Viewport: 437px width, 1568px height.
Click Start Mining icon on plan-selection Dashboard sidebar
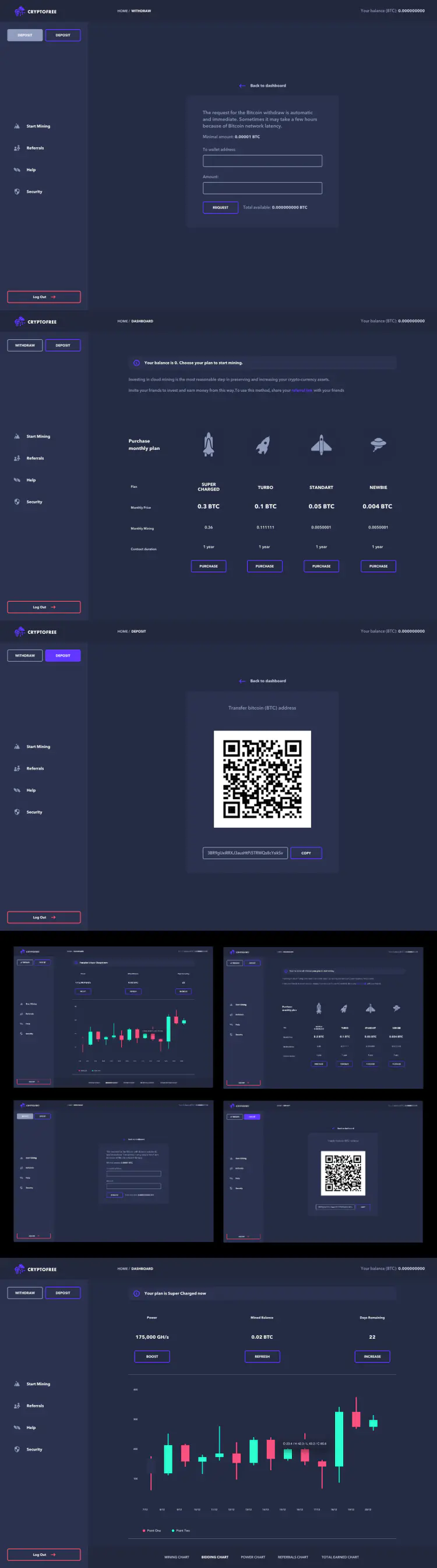(17, 437)
